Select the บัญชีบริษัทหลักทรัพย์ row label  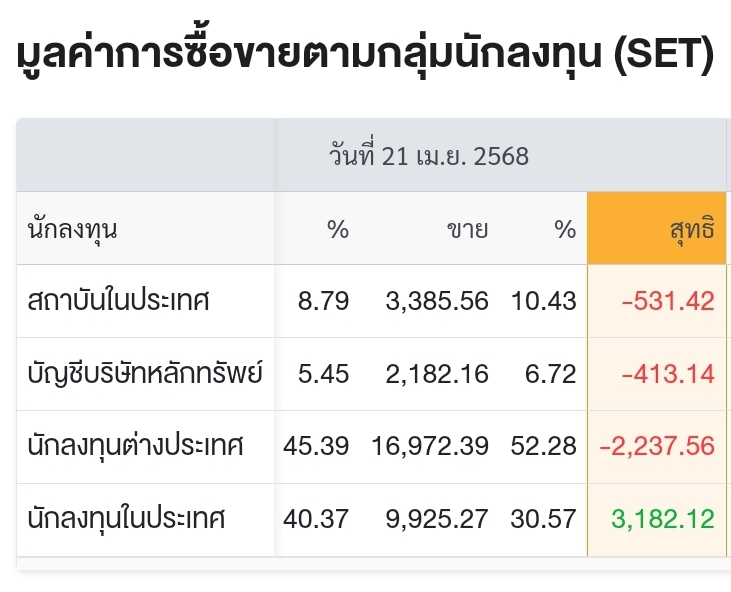[145, 373]
